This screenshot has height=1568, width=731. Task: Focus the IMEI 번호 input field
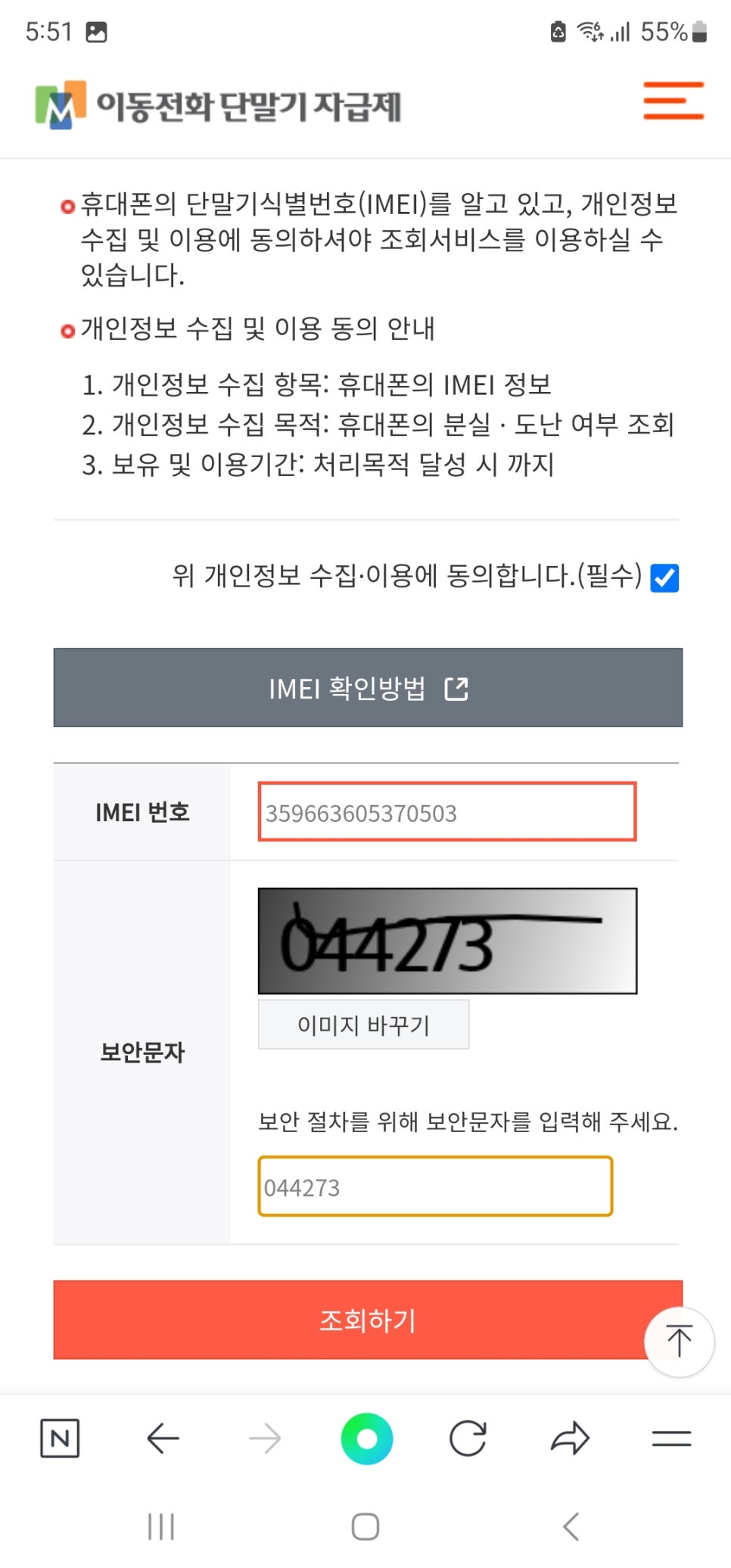[x=447, y=812]
